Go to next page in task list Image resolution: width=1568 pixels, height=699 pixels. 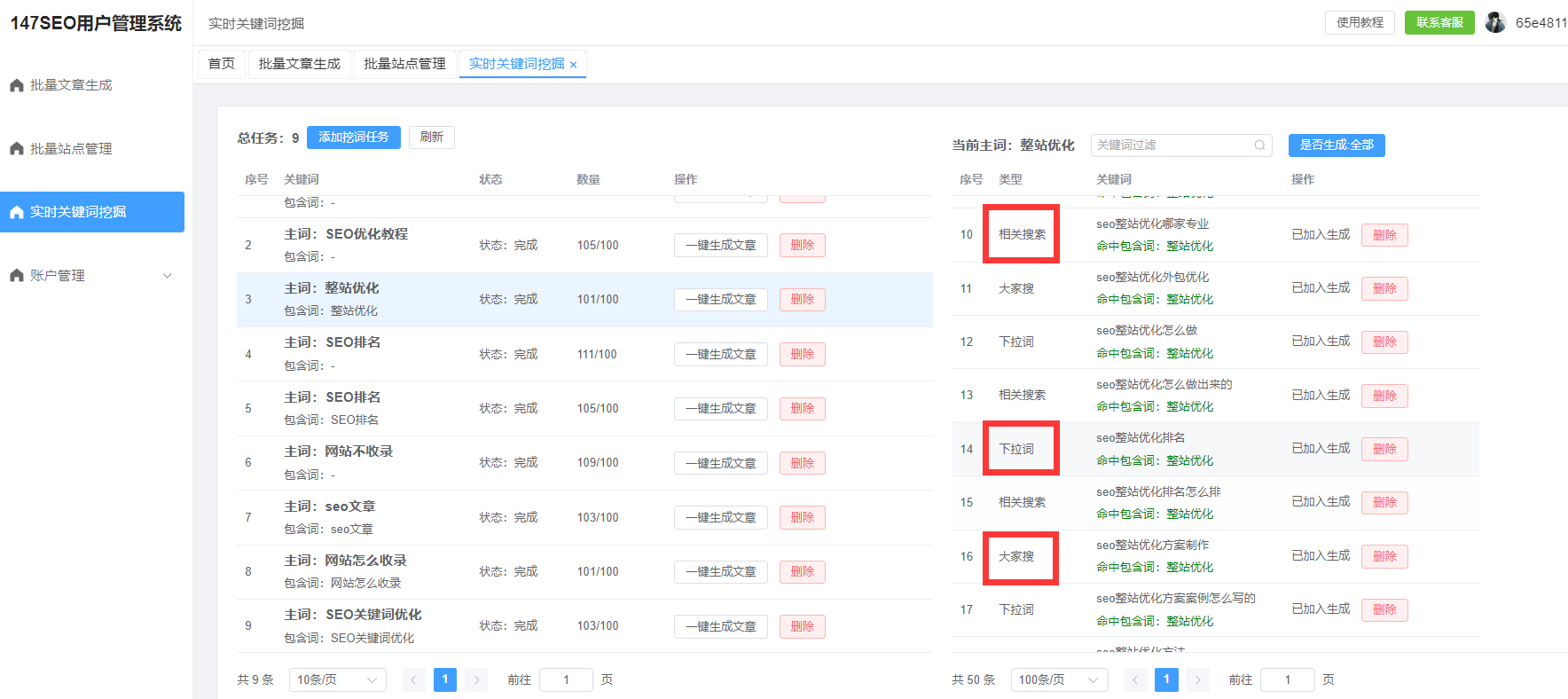pyautogui.click(x=476, y=680)
